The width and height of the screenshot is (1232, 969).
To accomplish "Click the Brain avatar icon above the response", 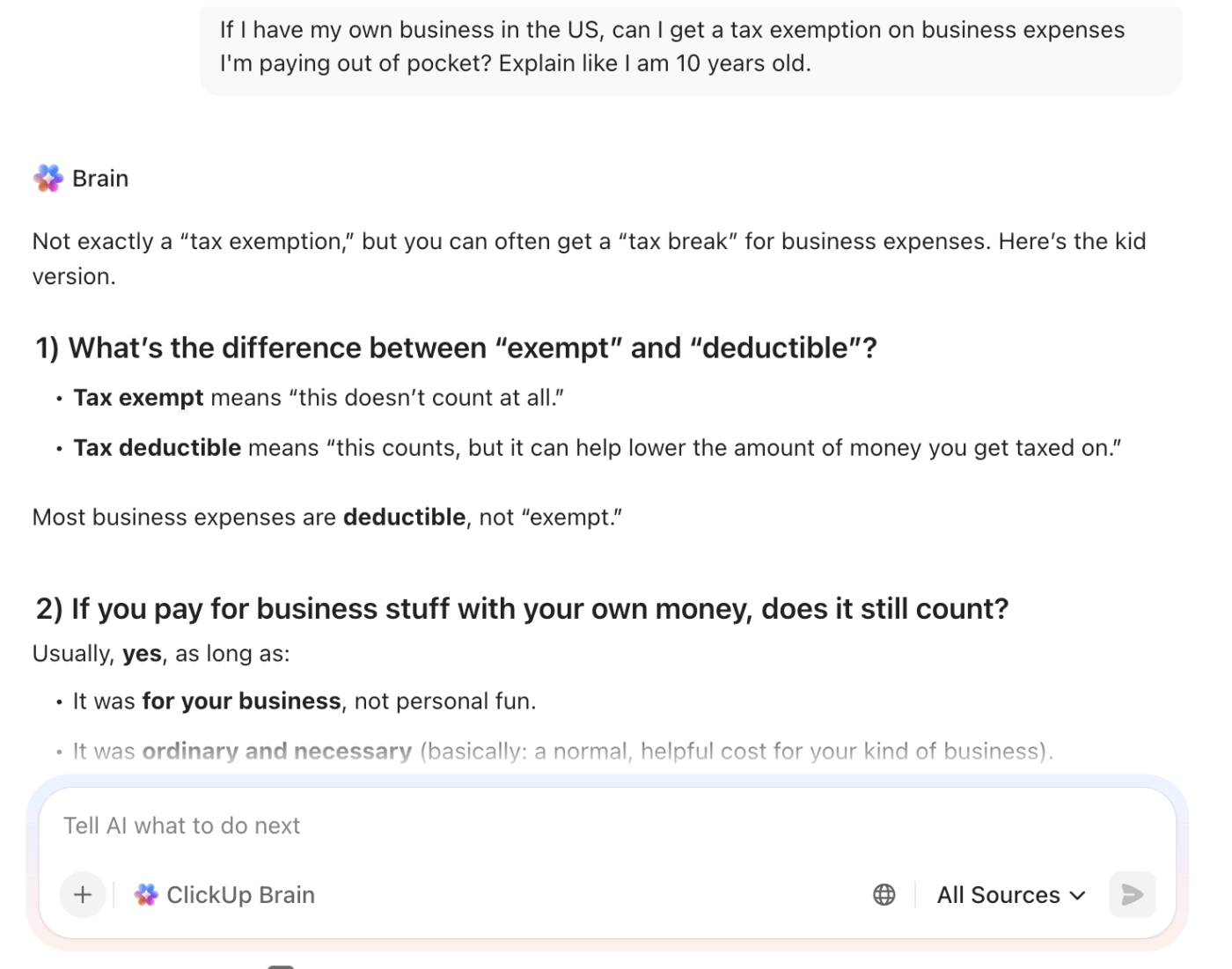I will point(48,179).
